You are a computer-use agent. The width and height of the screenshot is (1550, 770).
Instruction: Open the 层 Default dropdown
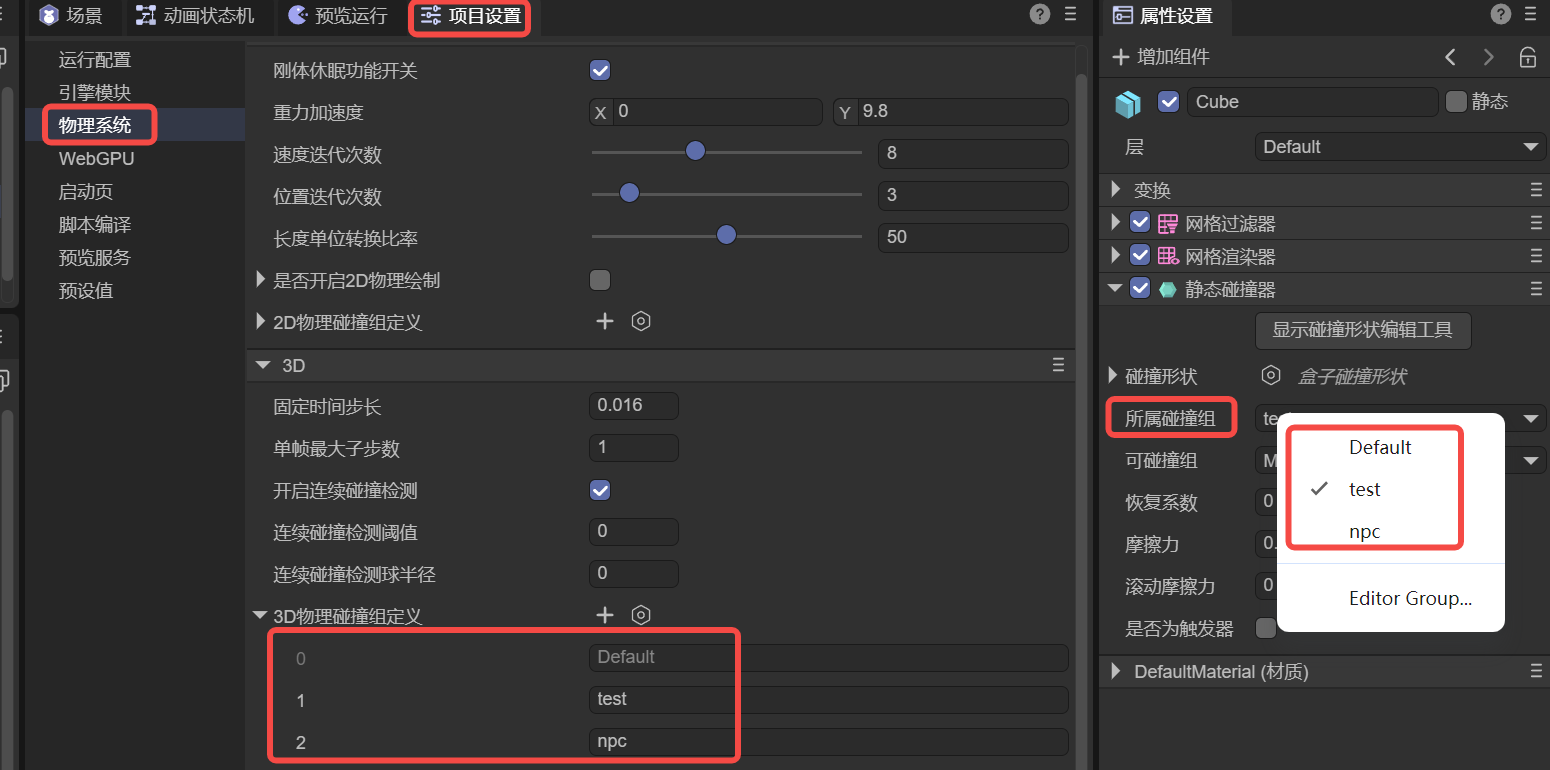coord(1400,147)
